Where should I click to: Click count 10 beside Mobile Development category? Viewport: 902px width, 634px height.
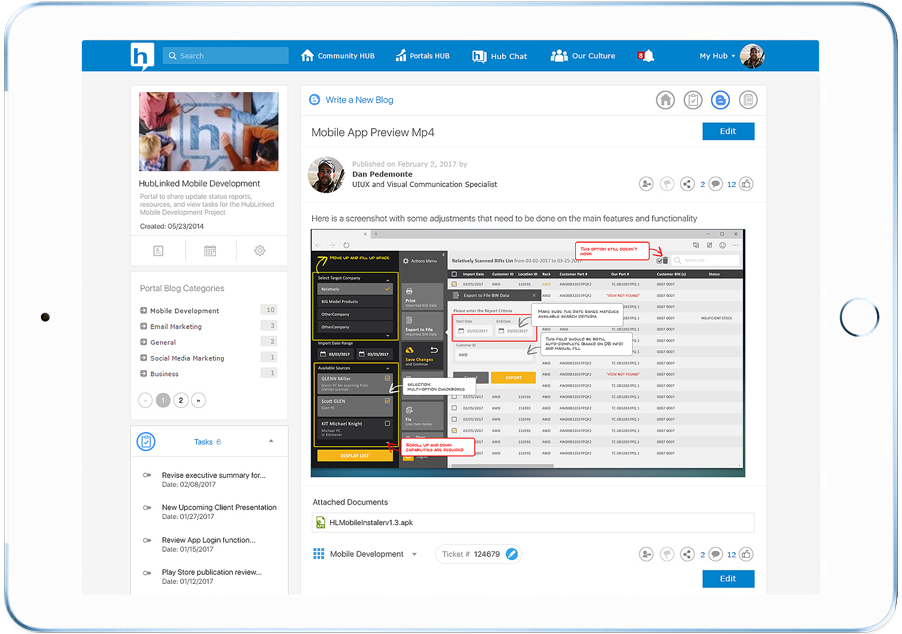point(270,310)
